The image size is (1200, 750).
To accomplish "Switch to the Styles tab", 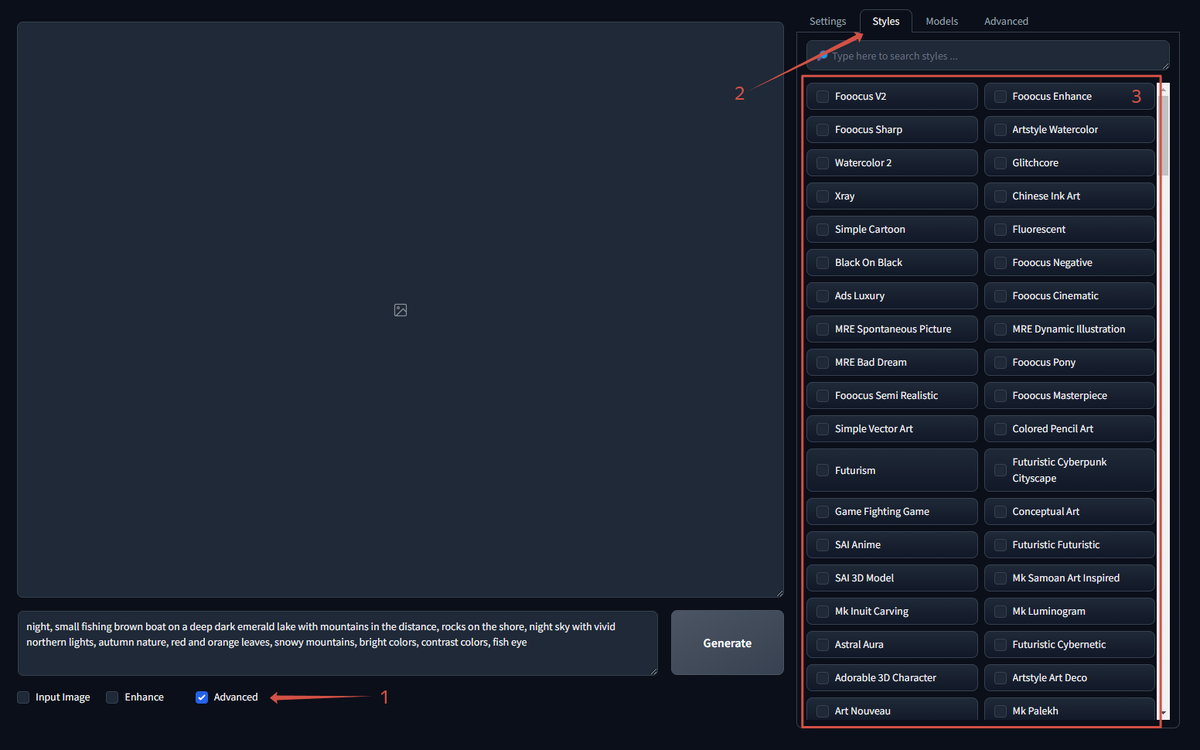I will point(885,21).
